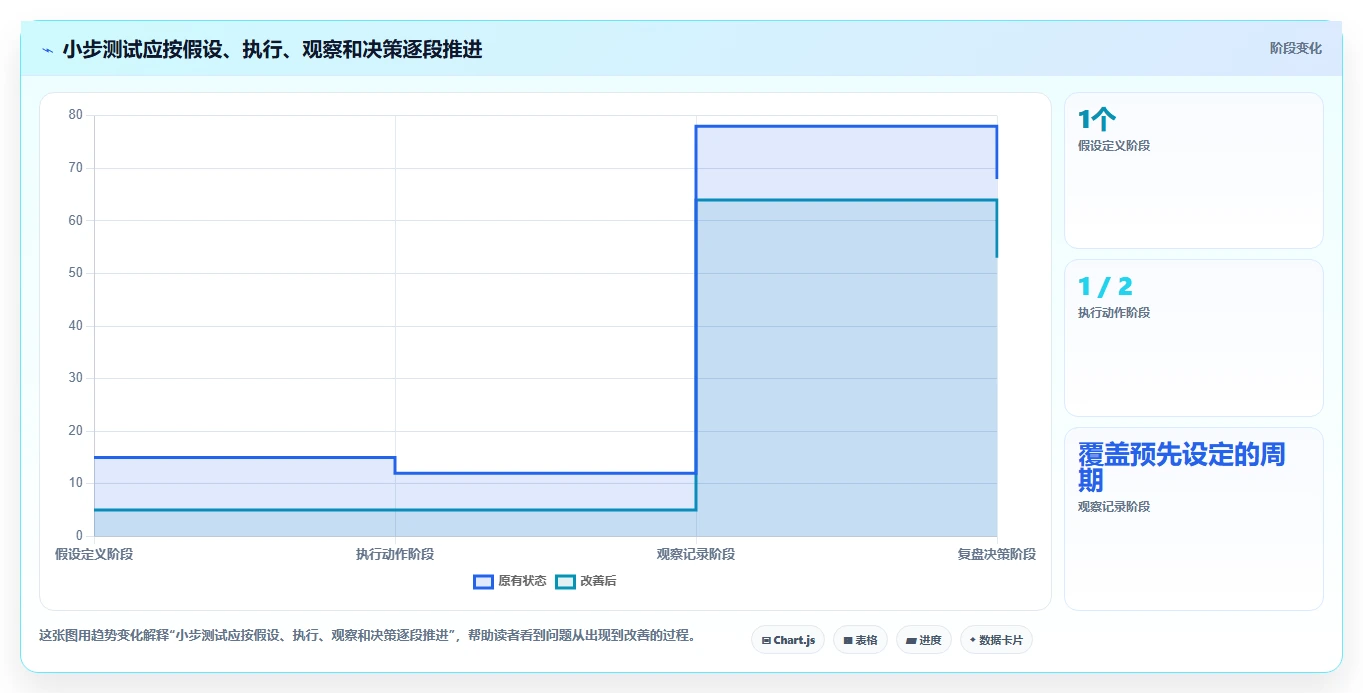
Task: Select the Chart.js tag
Action: tap(788, 640)
